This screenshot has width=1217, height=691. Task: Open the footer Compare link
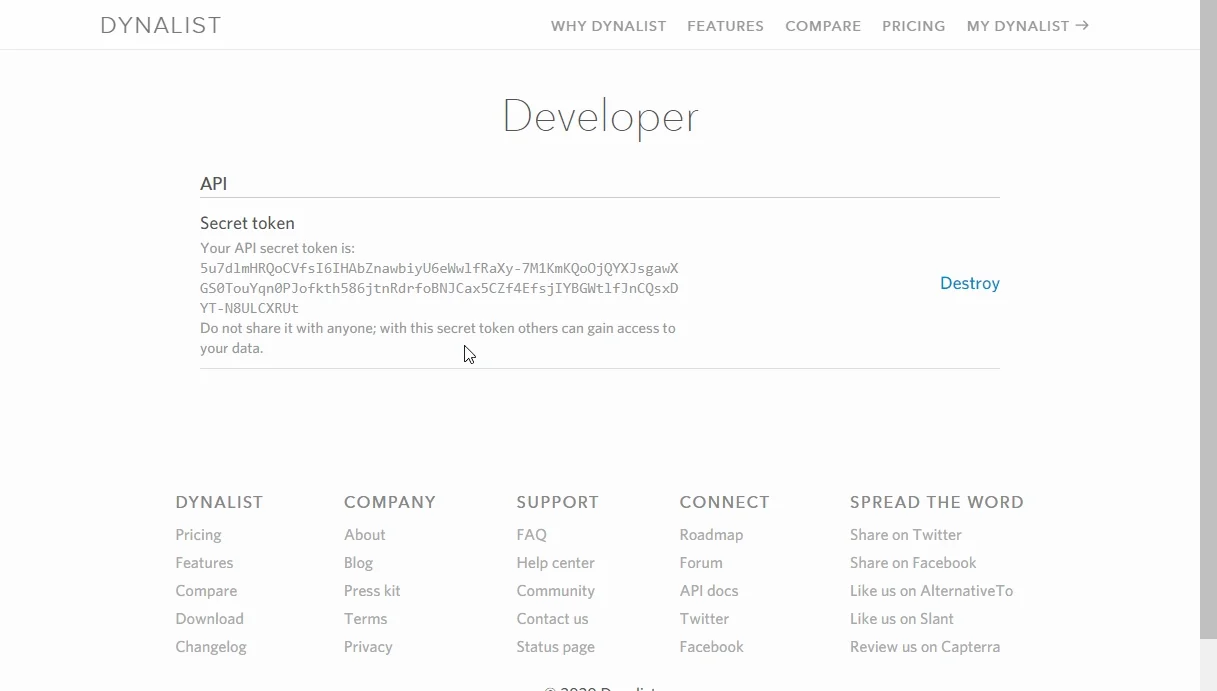[x=206, y=591]
